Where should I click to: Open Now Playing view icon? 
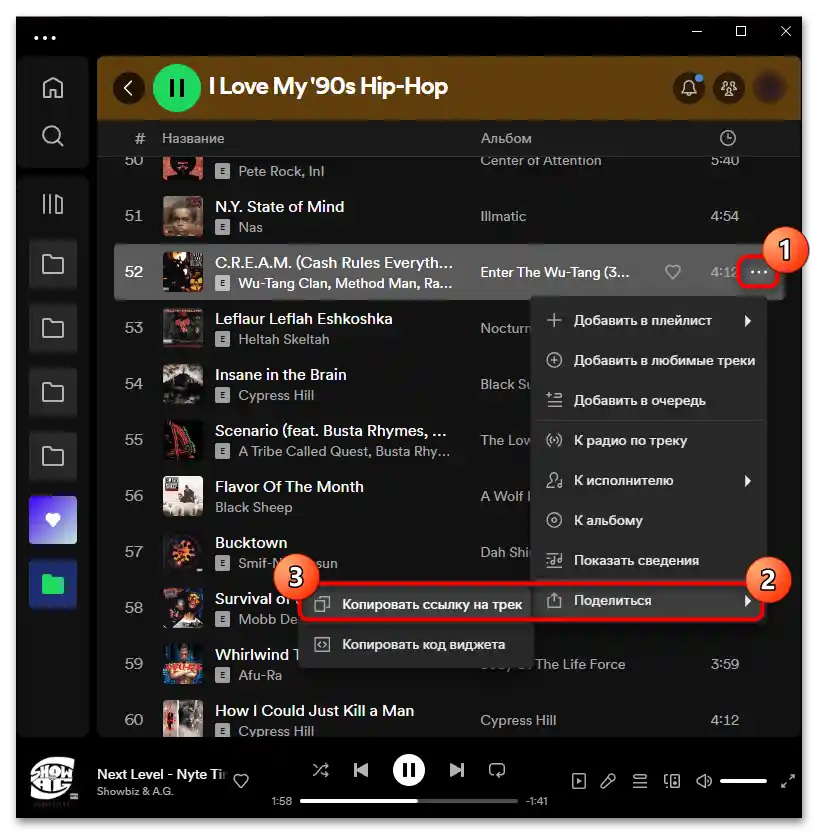coord(579,781)
